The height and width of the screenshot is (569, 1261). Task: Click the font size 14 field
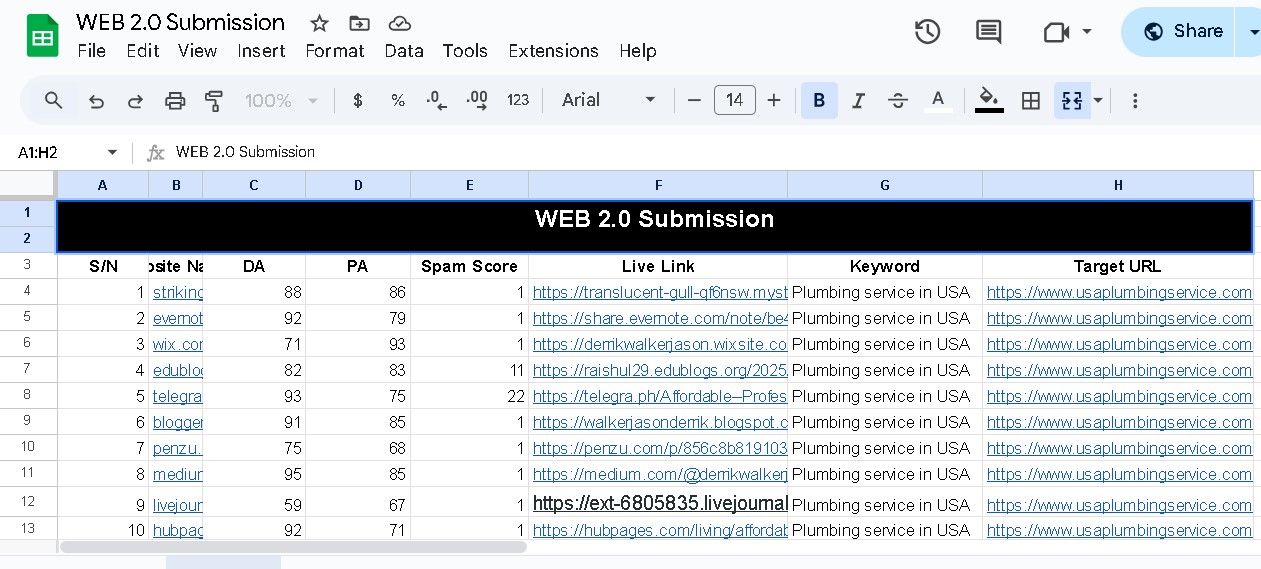click(734, 100)
